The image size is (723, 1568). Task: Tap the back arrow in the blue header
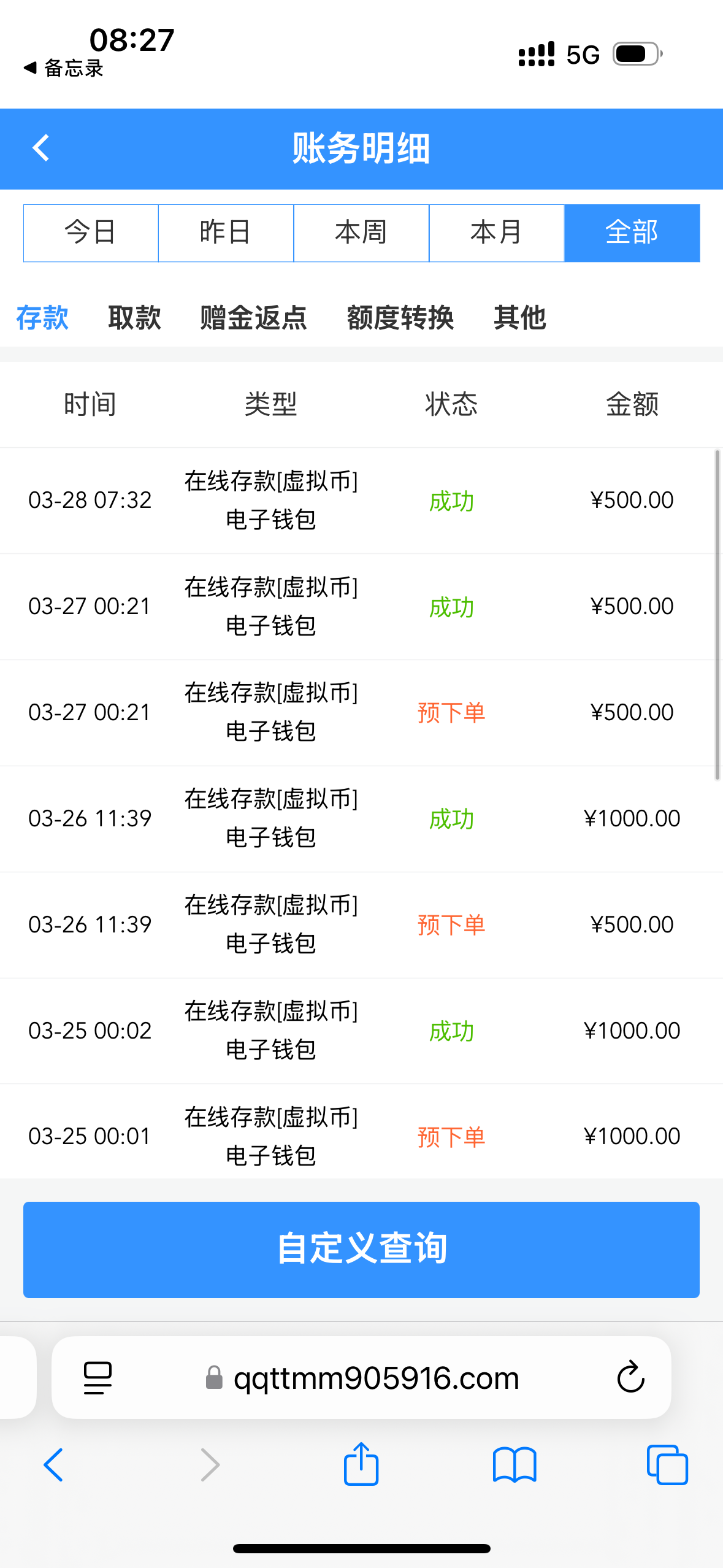(x=40, y=148)
